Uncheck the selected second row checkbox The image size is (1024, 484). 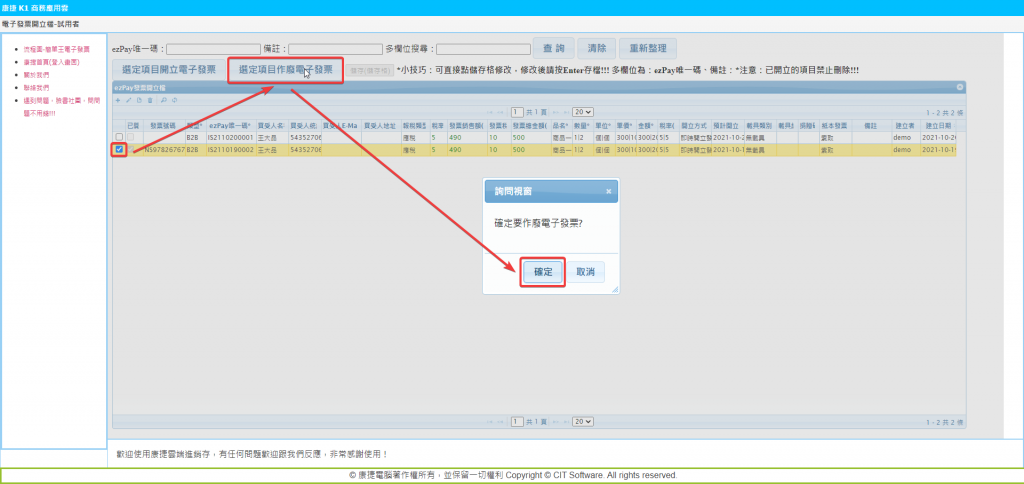tap(120, 149)
